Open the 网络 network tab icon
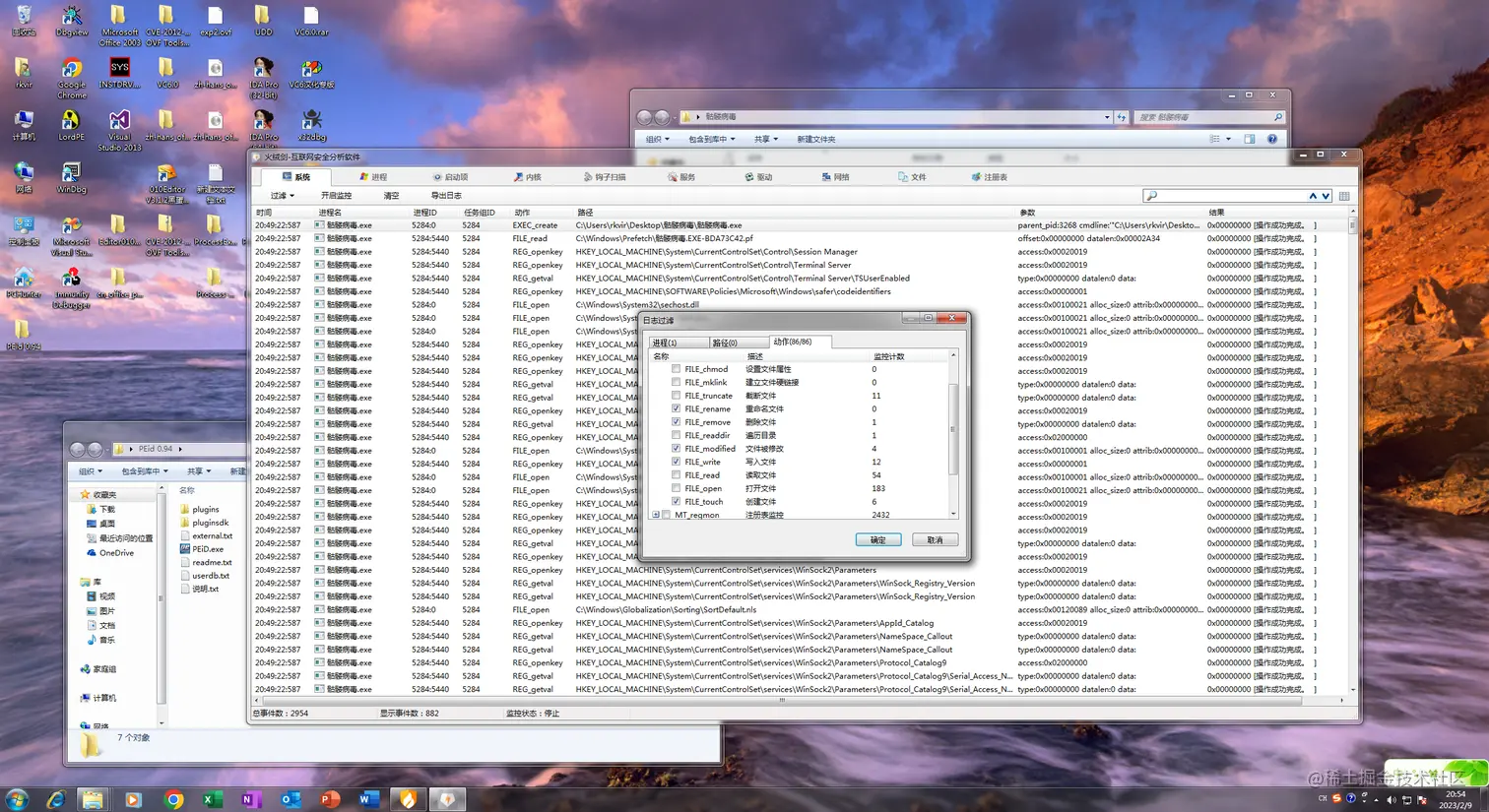1489x812 pixels. [826, 177]
